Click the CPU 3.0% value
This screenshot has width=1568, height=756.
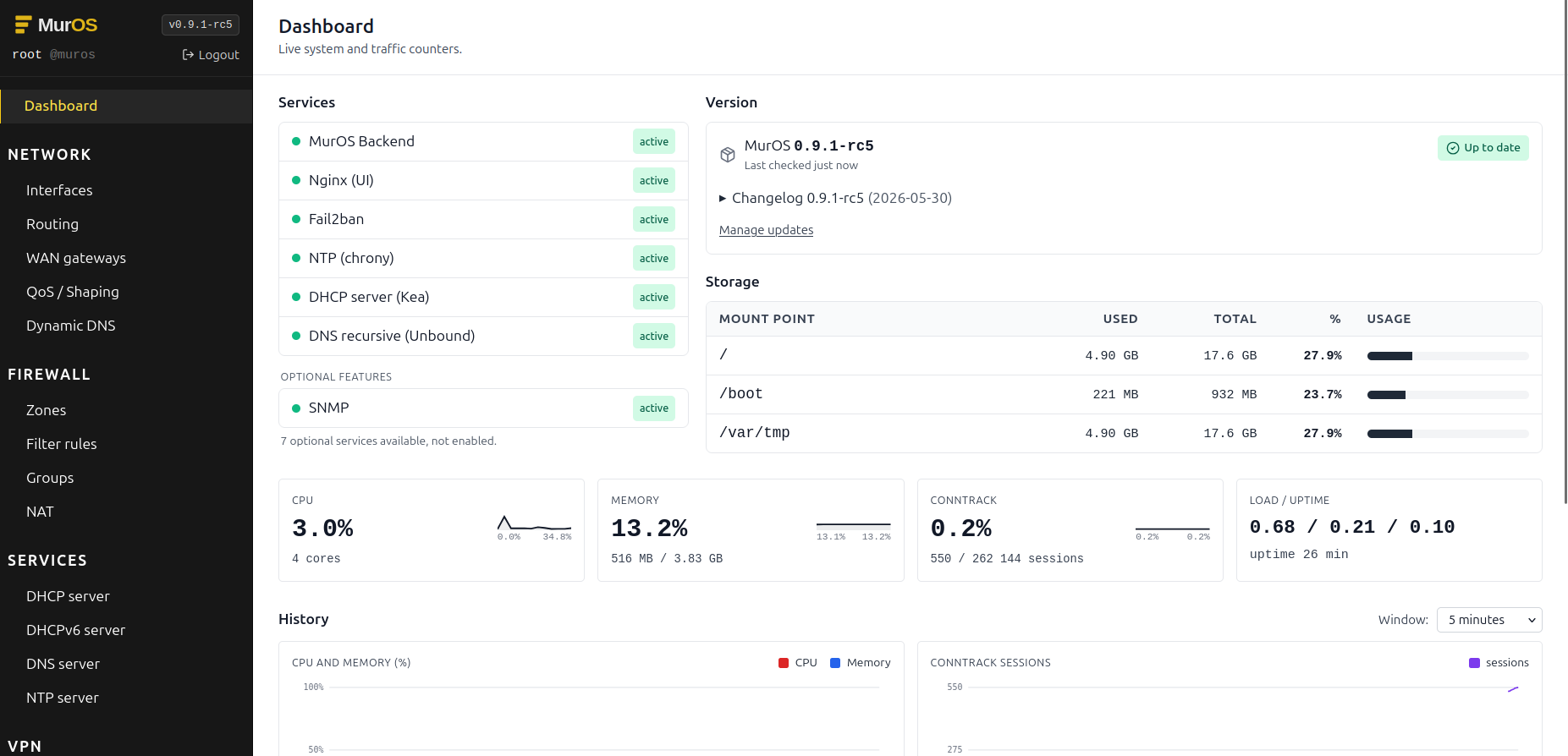pos(322,529)
